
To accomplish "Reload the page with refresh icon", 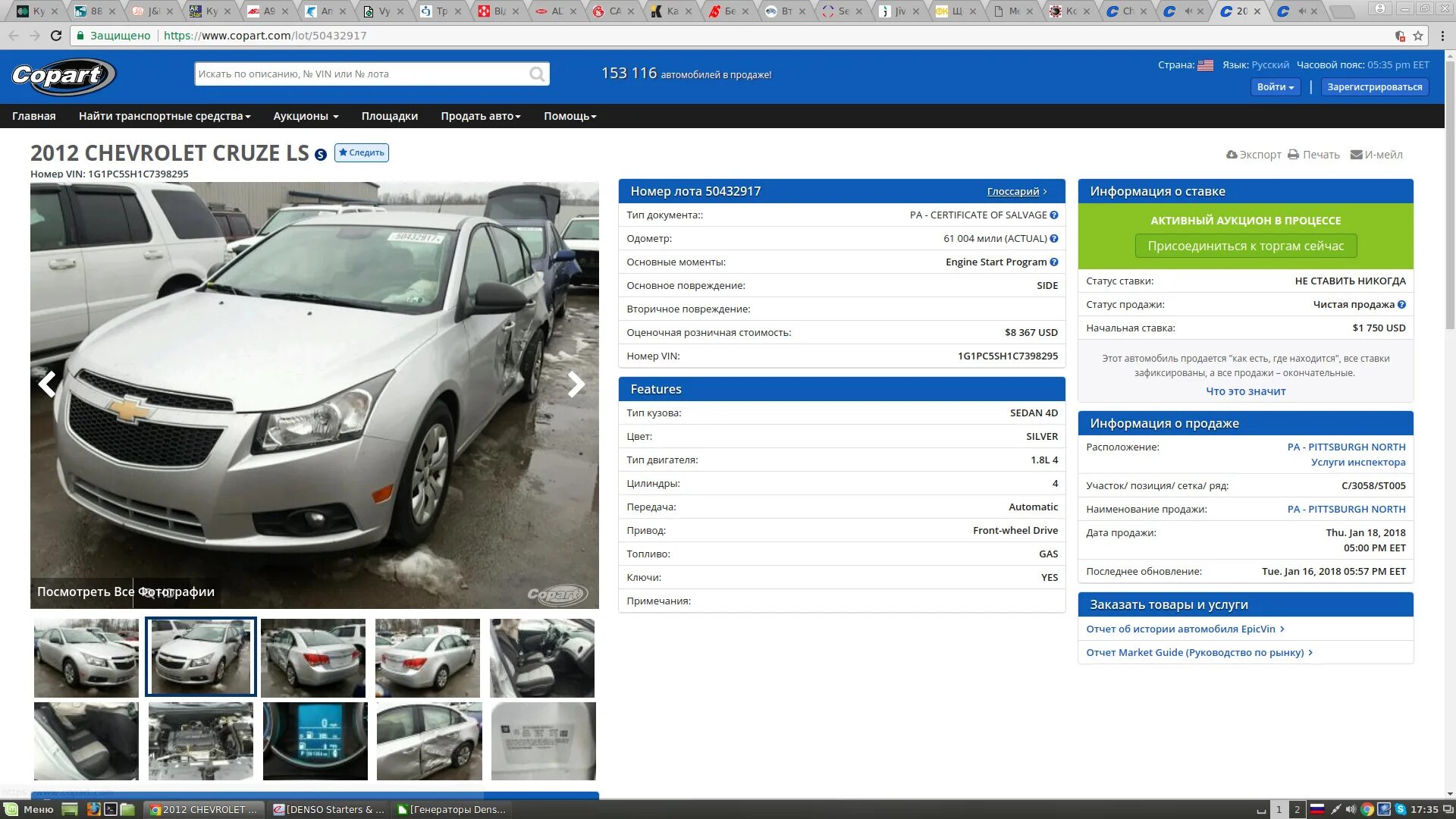I will [56, 36].
